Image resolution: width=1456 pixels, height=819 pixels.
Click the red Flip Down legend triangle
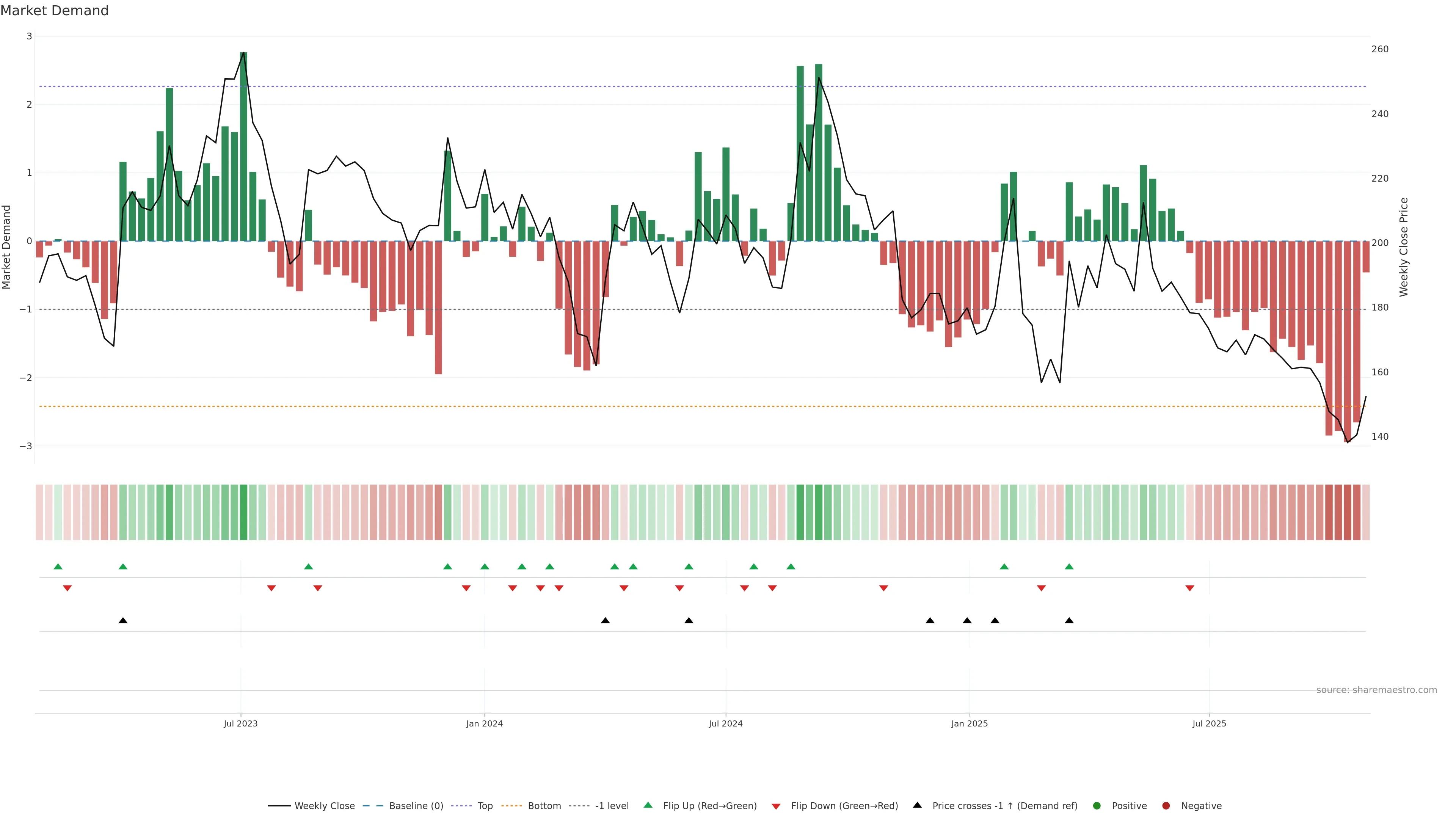[776, 806]
